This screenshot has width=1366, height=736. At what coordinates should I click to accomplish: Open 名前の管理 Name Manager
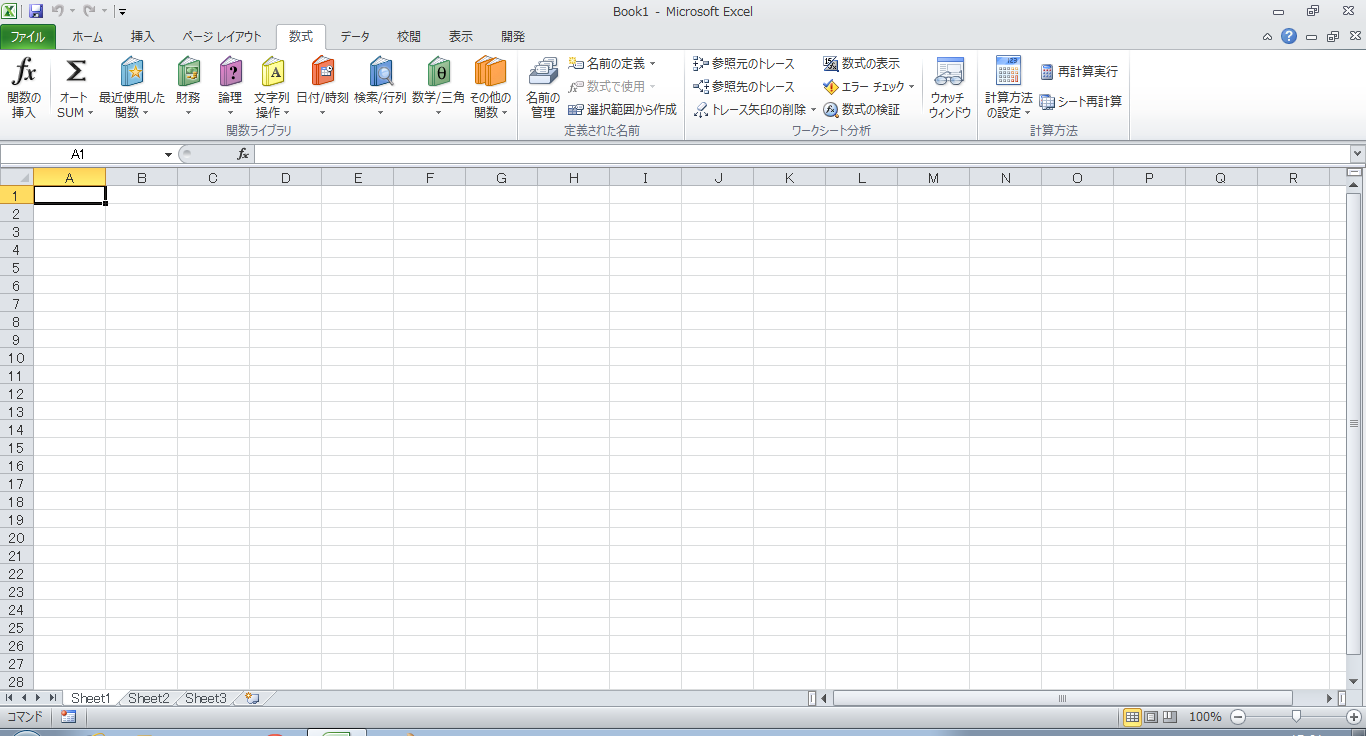[542, 74]
